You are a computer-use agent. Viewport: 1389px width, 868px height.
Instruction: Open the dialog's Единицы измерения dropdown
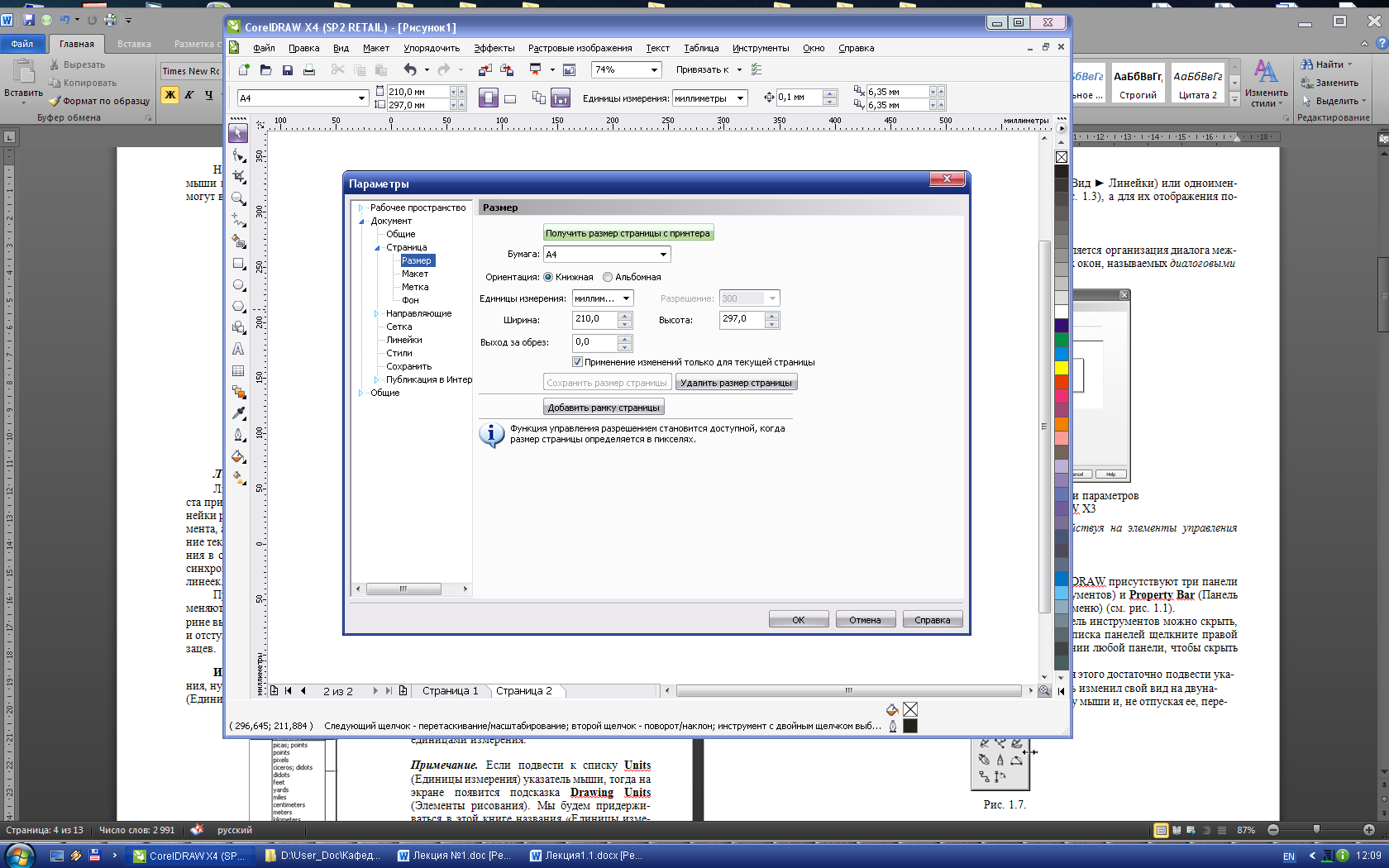point(626,298)
